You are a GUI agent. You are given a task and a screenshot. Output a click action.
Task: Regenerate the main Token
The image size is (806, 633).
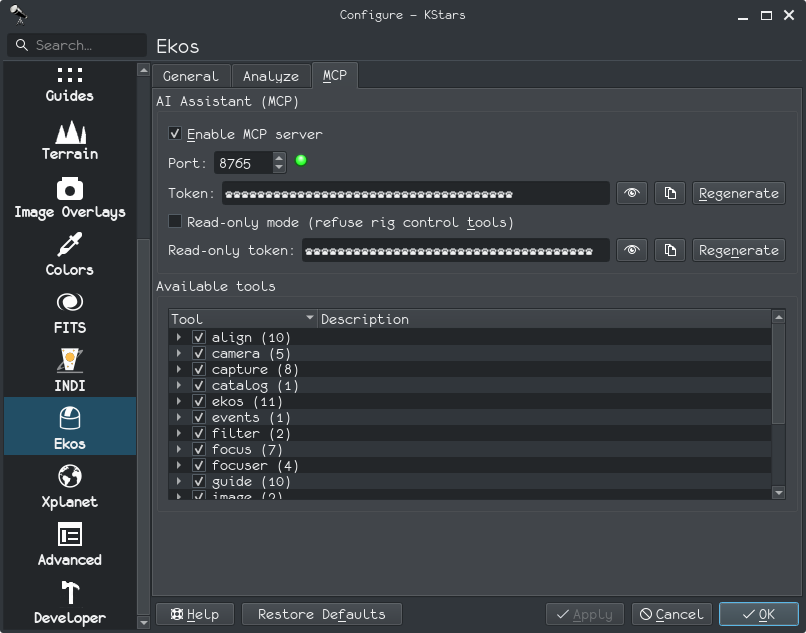[738, 193]
